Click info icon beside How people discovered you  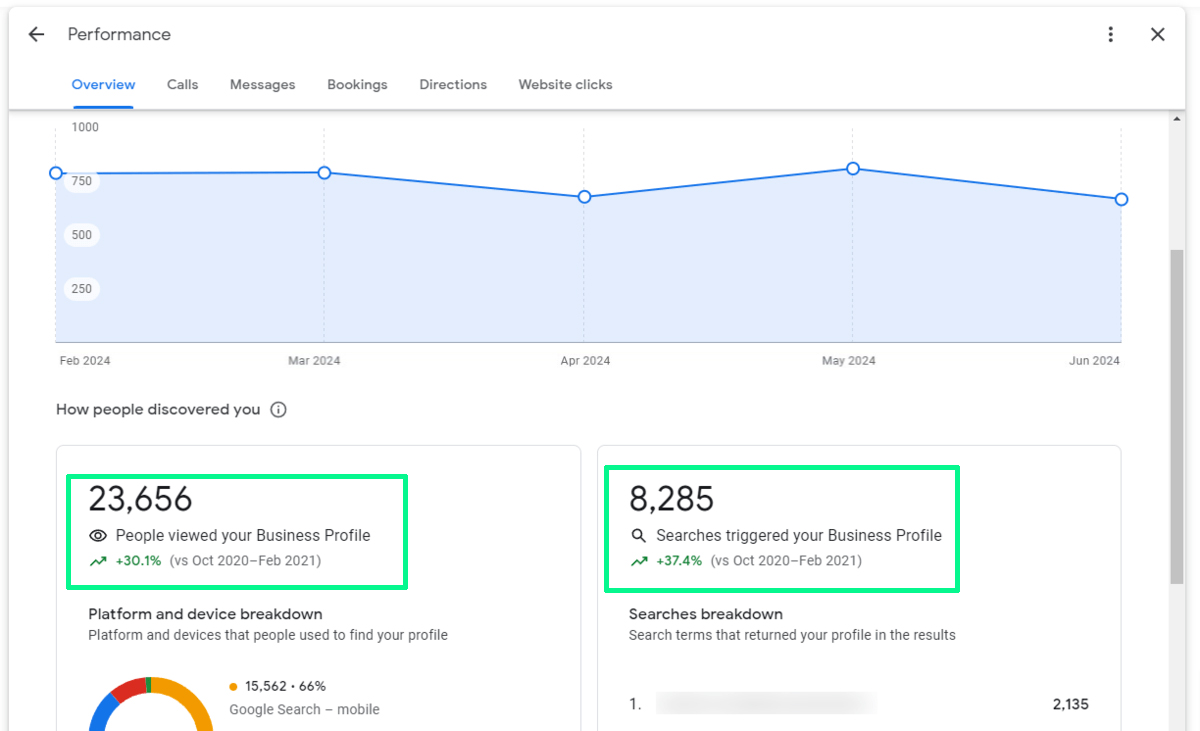(x=279, y=410)
